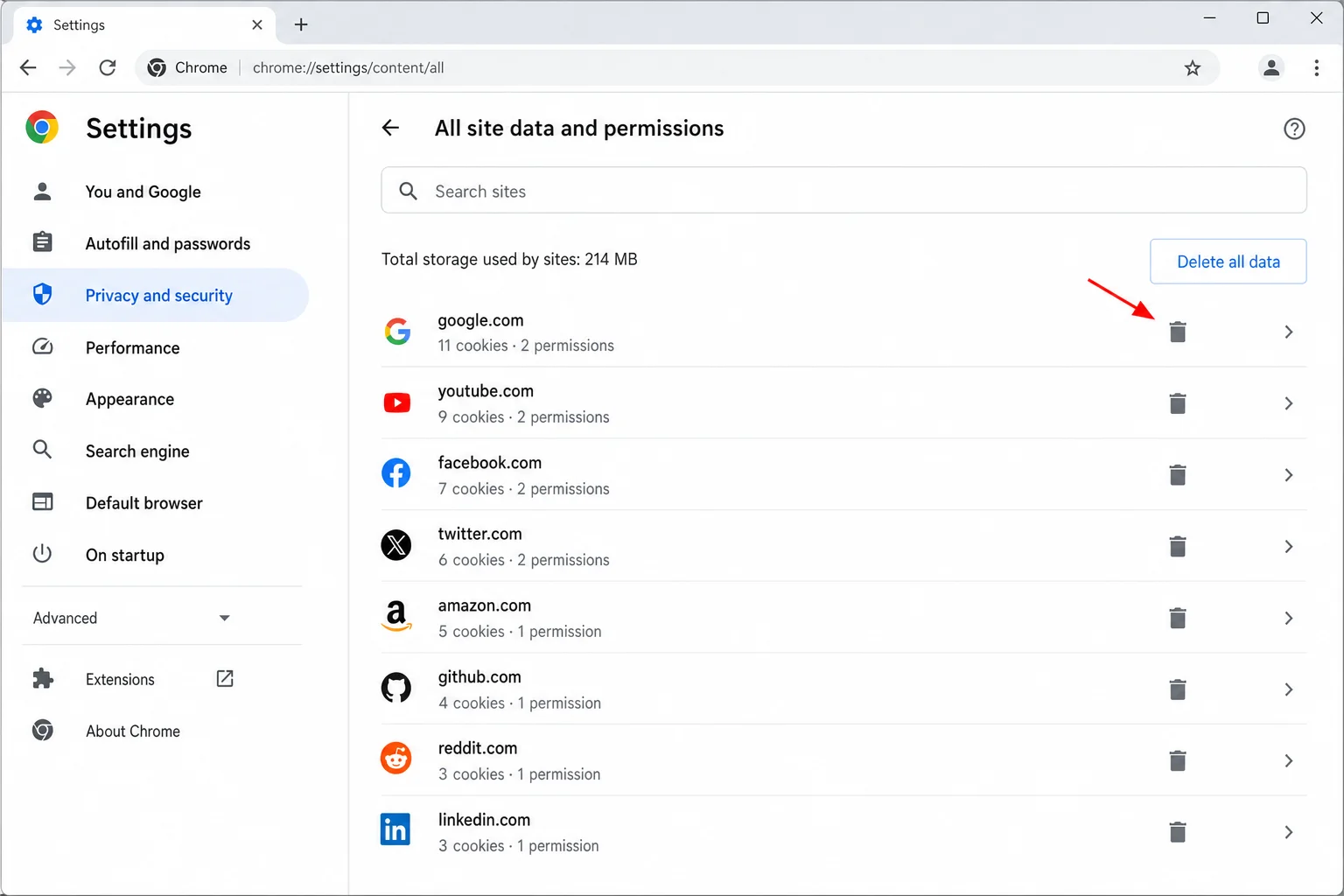Image resolution: width=1344 pixels, height=896 pixels.
Task: Click the LinkedIn logo icon
Action: coord(395,829)
